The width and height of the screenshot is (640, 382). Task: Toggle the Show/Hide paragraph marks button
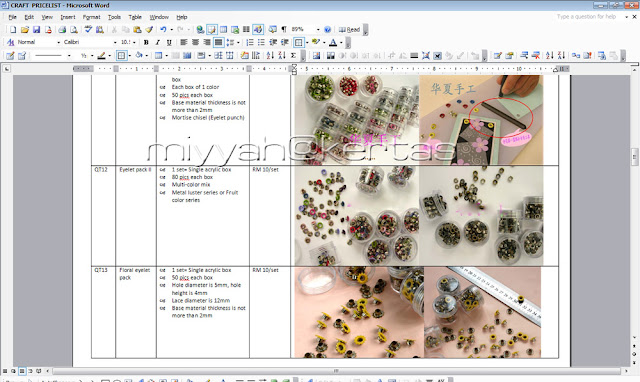point(284,29)
